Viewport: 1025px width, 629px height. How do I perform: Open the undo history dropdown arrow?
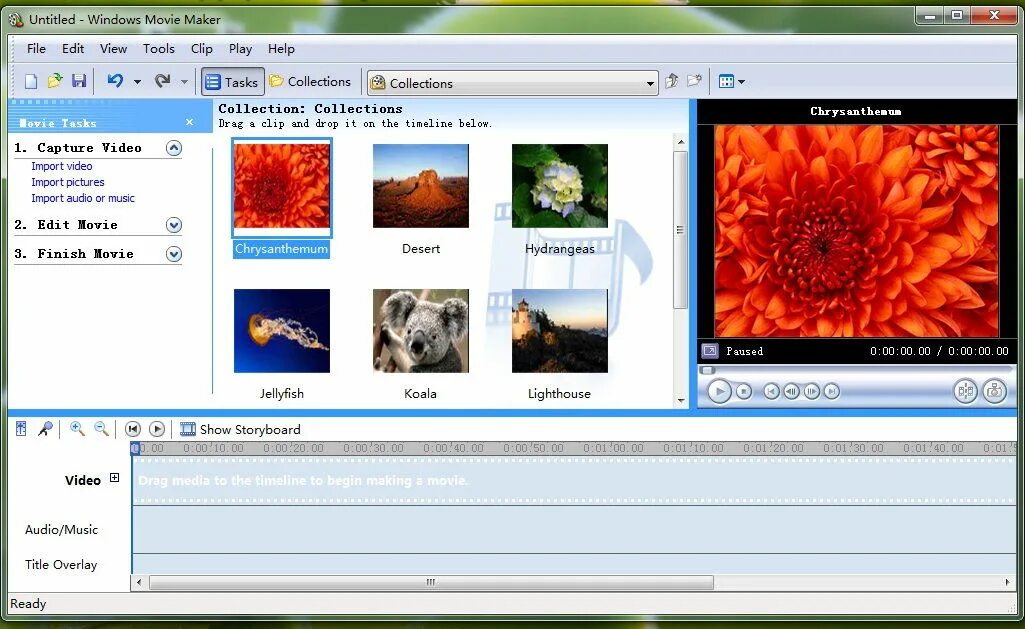pyautogui.click(x=137, y=82)
